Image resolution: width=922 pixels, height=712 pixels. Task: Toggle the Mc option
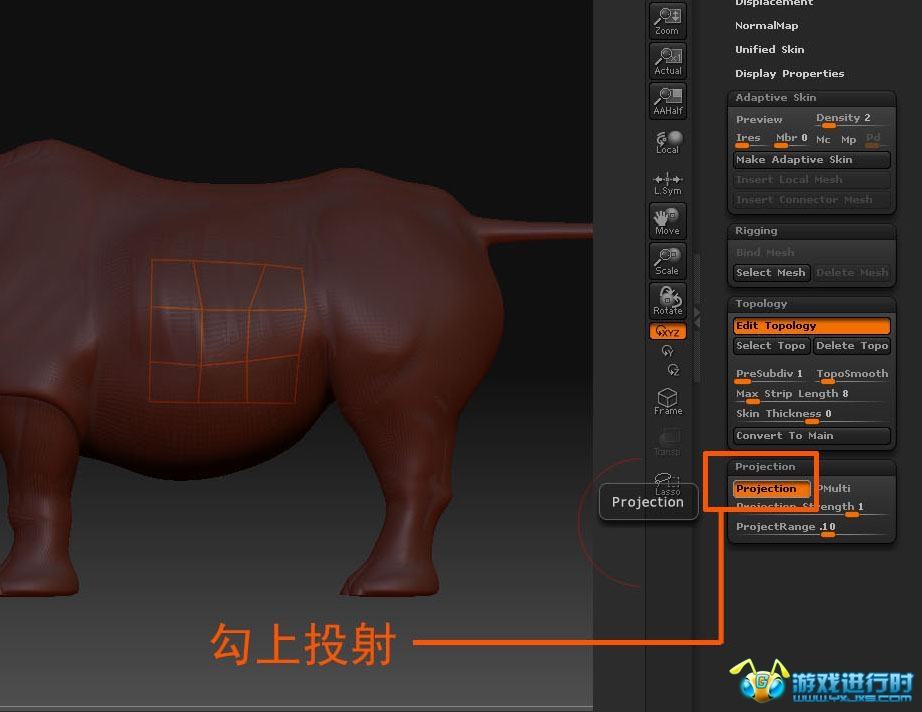(823, 140)
